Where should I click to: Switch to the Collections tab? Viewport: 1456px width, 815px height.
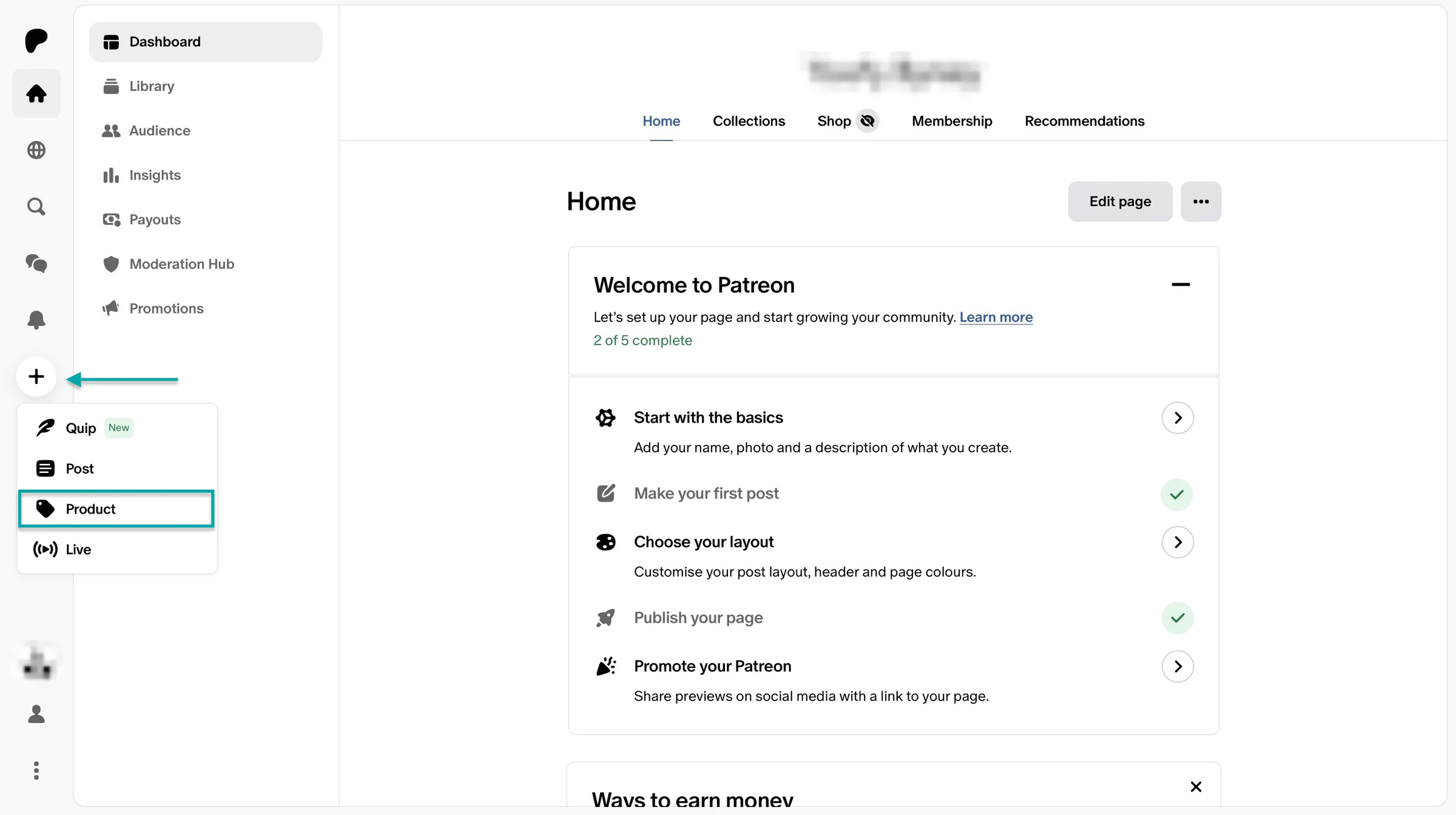tap(749, 121)
